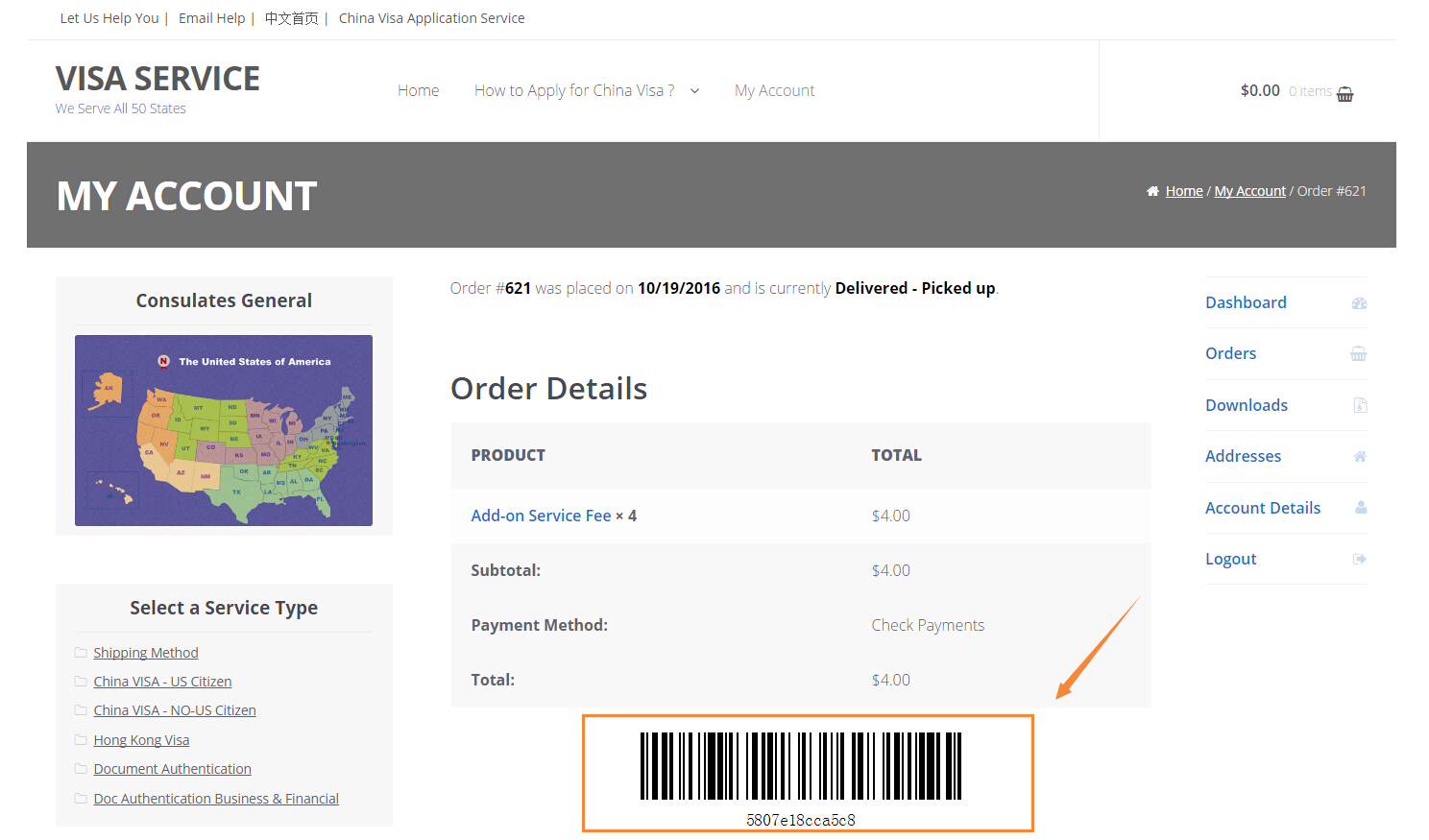Screen dimensions: 1429x840
Task: Click Logout in account sidebar
Action: 1230,559
